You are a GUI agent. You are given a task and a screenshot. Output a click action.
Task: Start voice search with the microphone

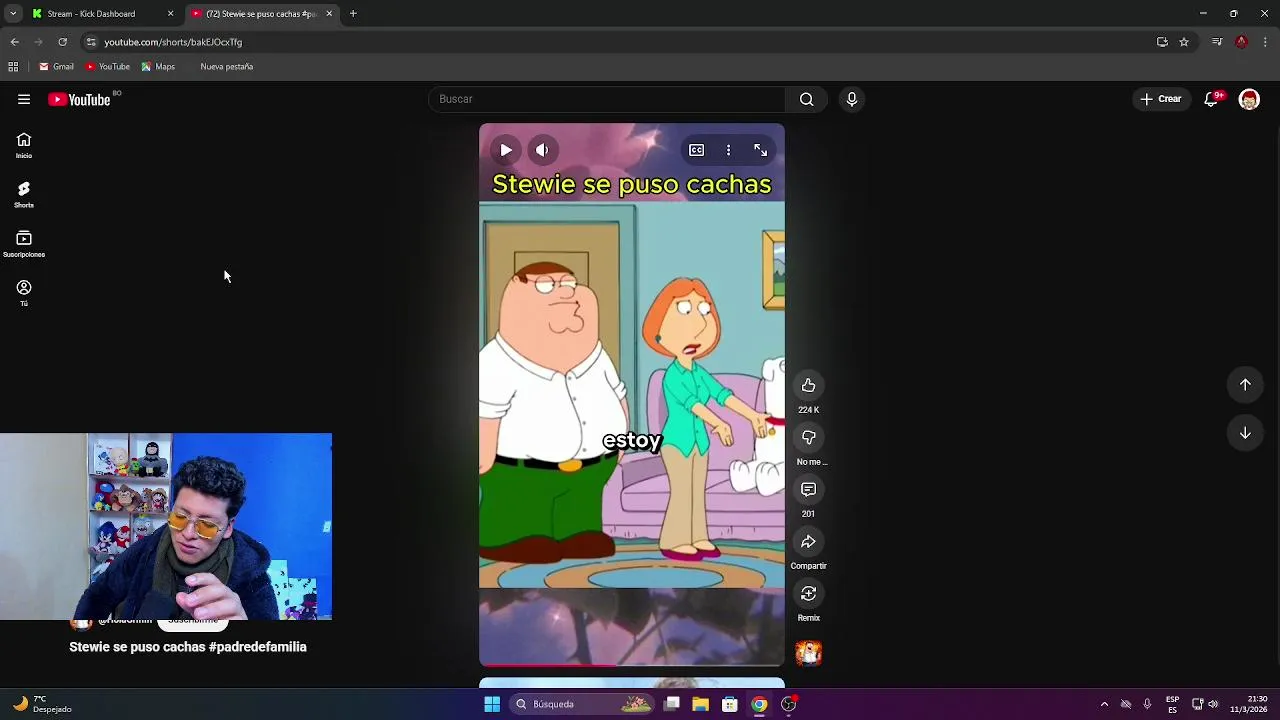point(852,99)
